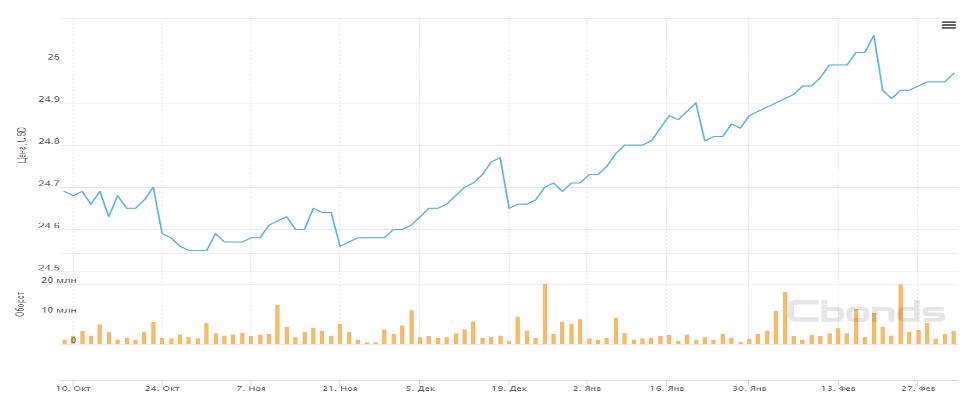This screenshot has width=978, height=402.
Task: Click the 'Цена, USD' axis title
Action: pyautogui.click(x=22, y=147)
